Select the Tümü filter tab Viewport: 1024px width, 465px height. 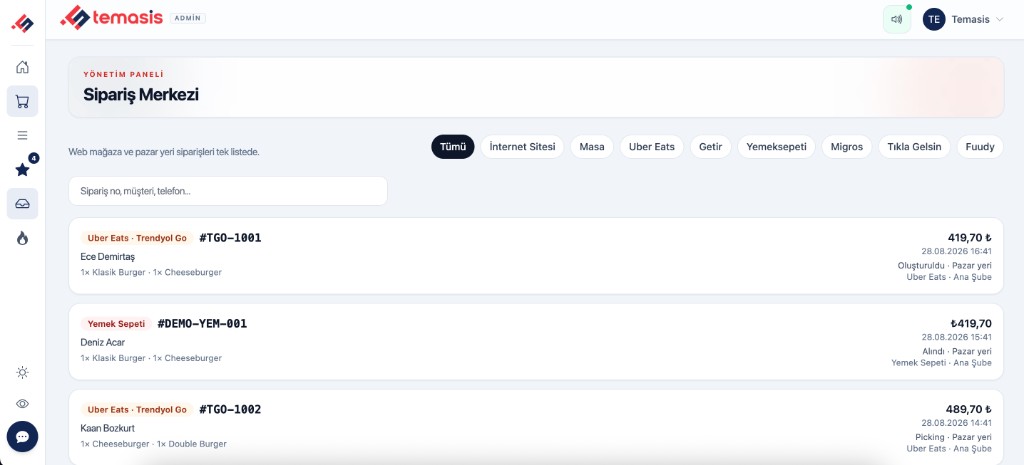point(453,146)
